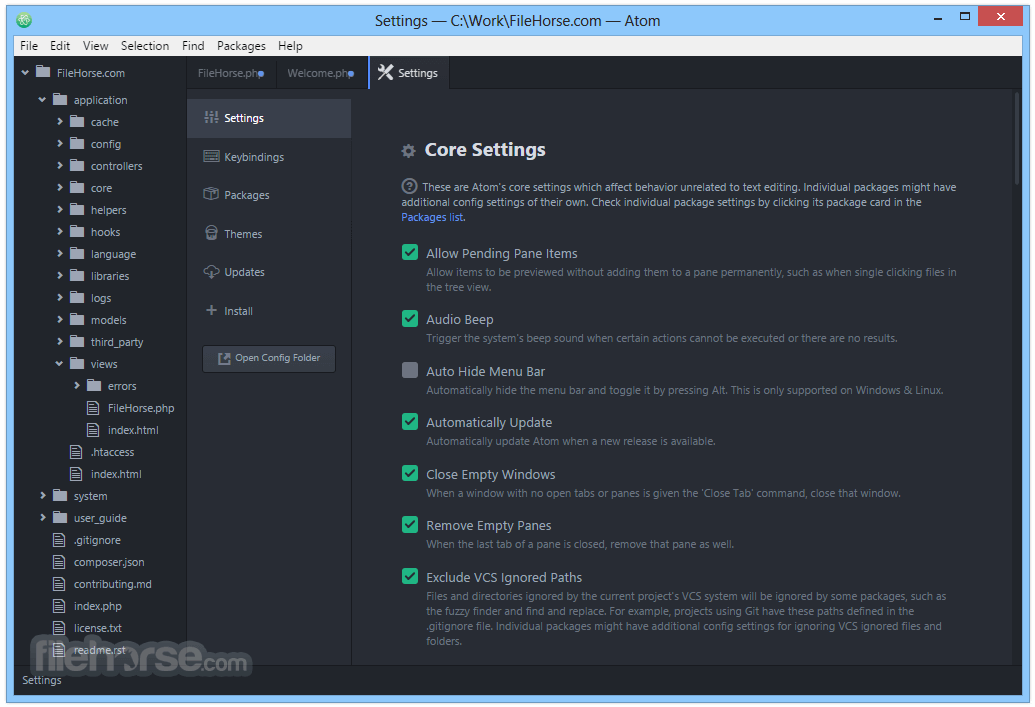Uncheck the Audio Beep checkbox
Image resolution: width=1035 pixels, height=707 pixels.
410,318
